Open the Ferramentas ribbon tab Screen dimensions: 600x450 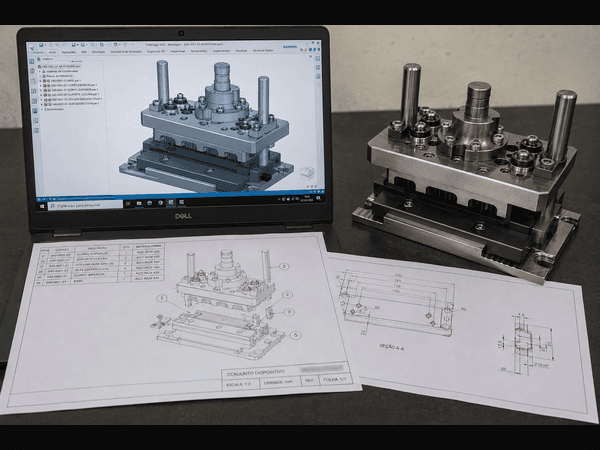point(199,51)
